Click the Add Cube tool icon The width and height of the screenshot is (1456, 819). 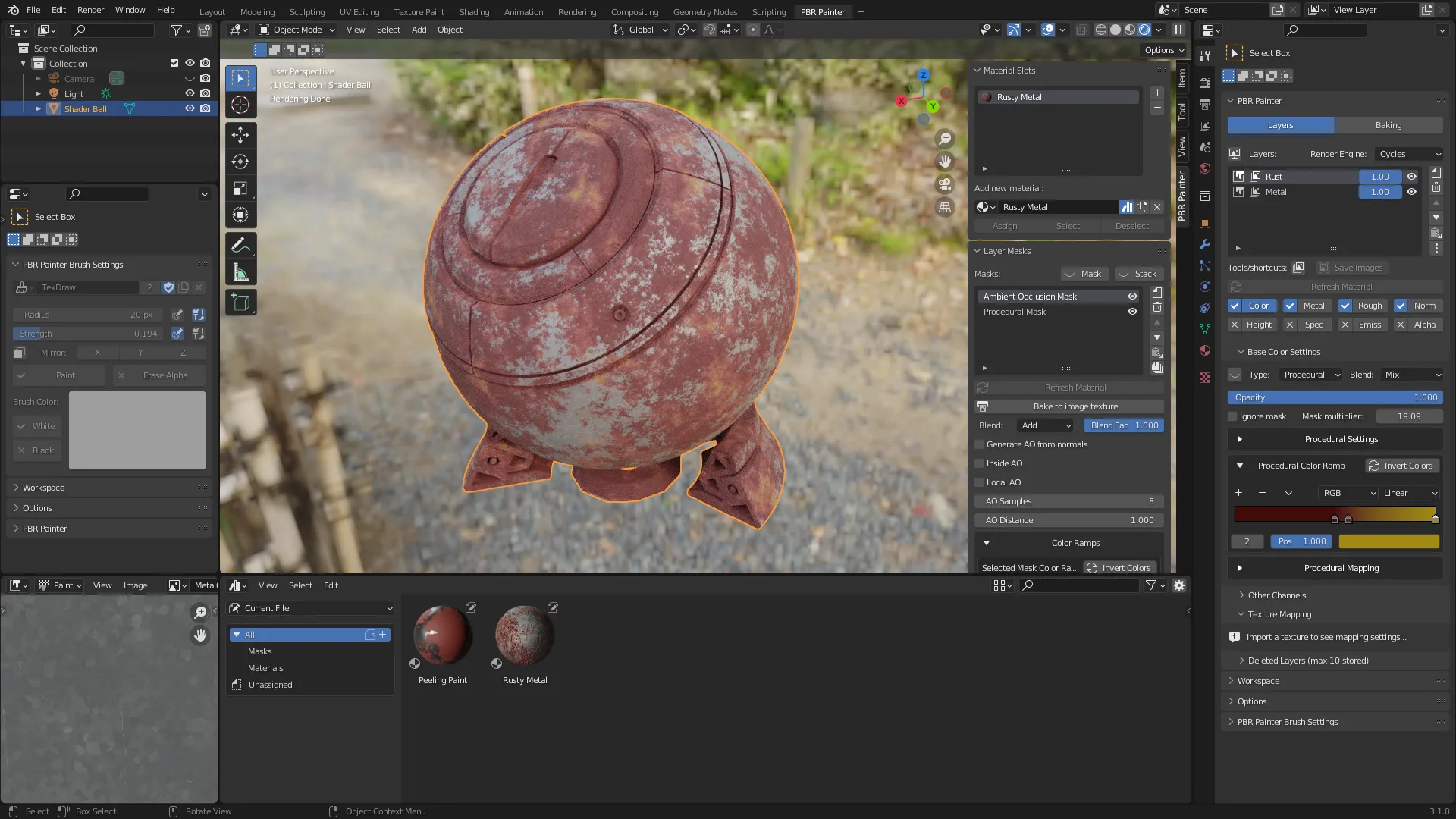coord(240,303)
